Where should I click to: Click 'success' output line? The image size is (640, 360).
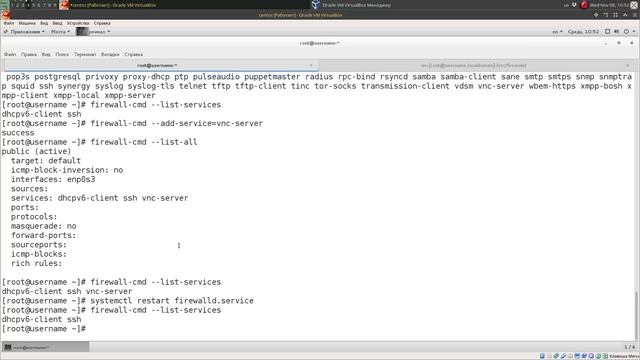[x=18, y=133]
